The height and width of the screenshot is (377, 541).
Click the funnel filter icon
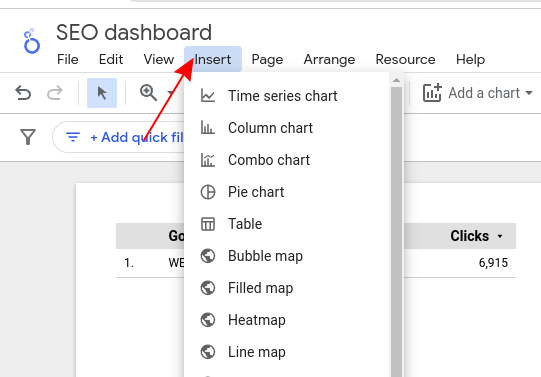(x=28, y=137)
